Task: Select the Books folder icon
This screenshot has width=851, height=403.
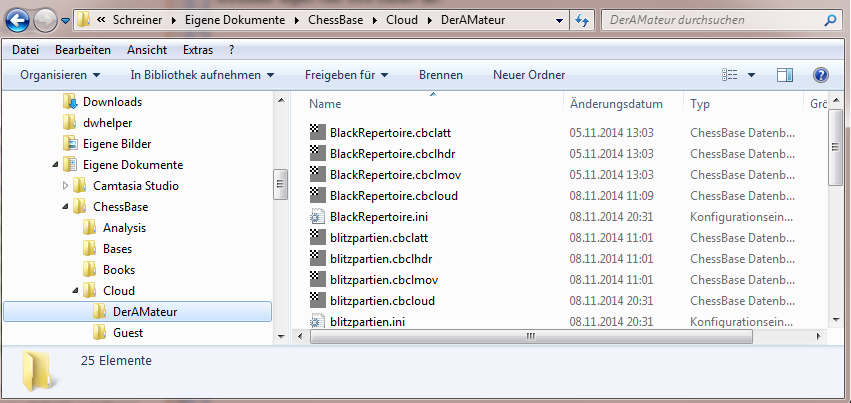Action: click(x=90, y=270)
